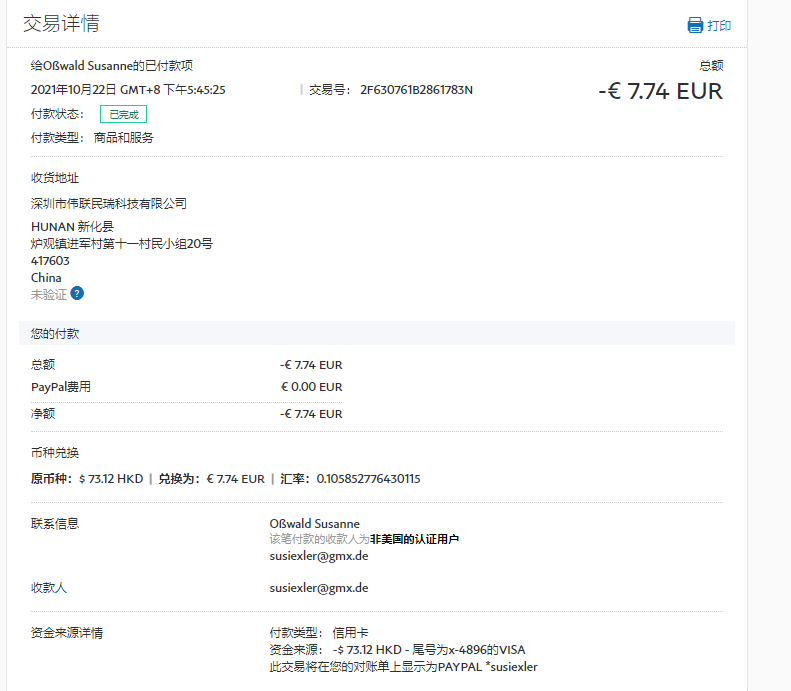Click postal code 417603 in address
This screenshot has height=691, width=791.
pyautogui.click(x=50, y=261)
